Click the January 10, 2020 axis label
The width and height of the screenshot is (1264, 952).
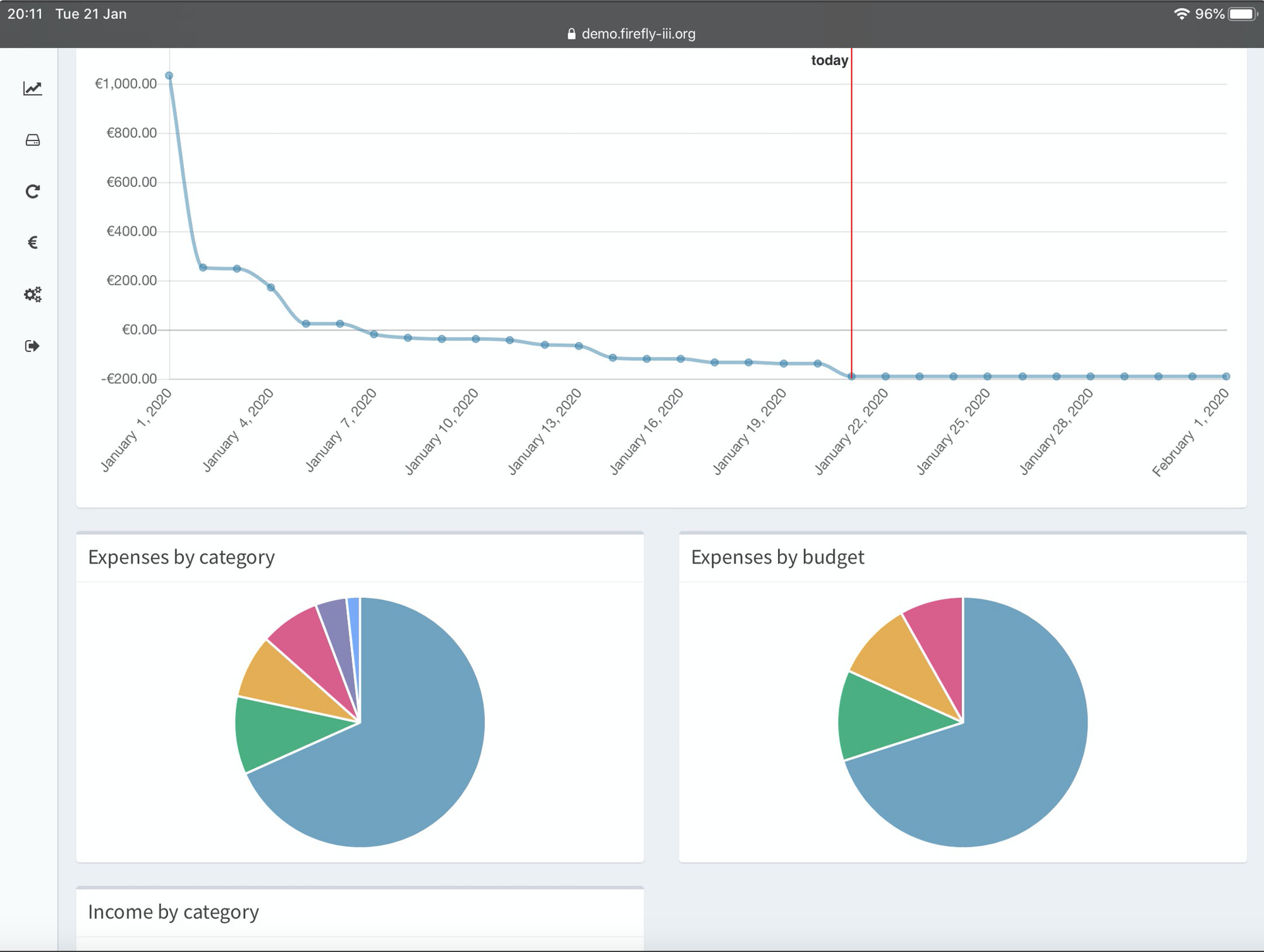(x=441, y=431)
